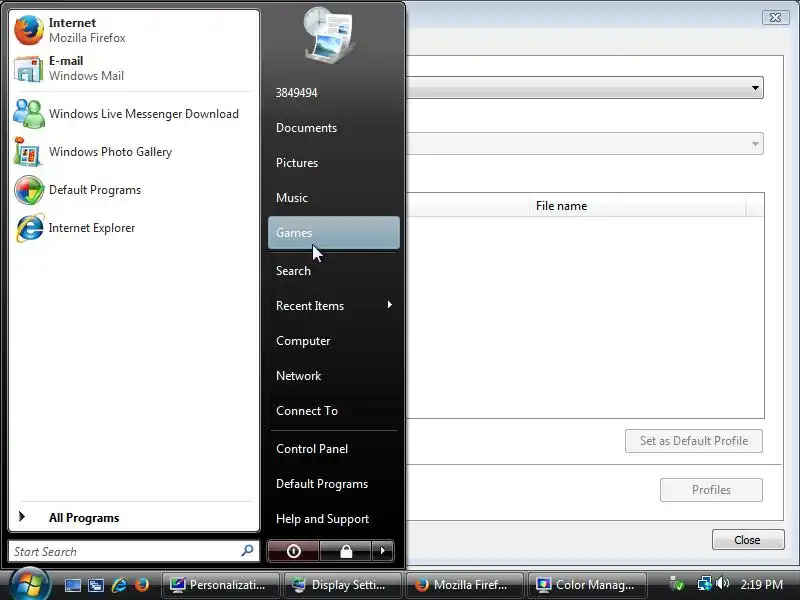Click File name column header

click(x=638, y=206)
